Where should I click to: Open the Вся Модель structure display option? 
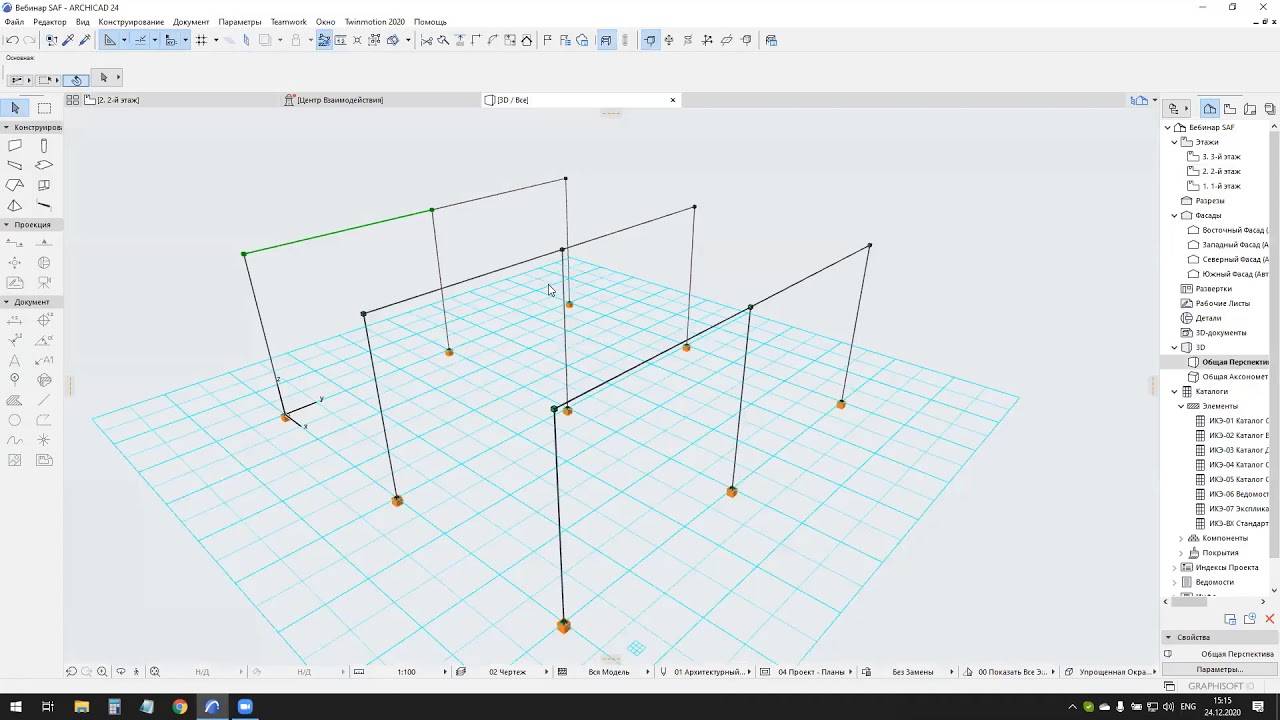608,672
